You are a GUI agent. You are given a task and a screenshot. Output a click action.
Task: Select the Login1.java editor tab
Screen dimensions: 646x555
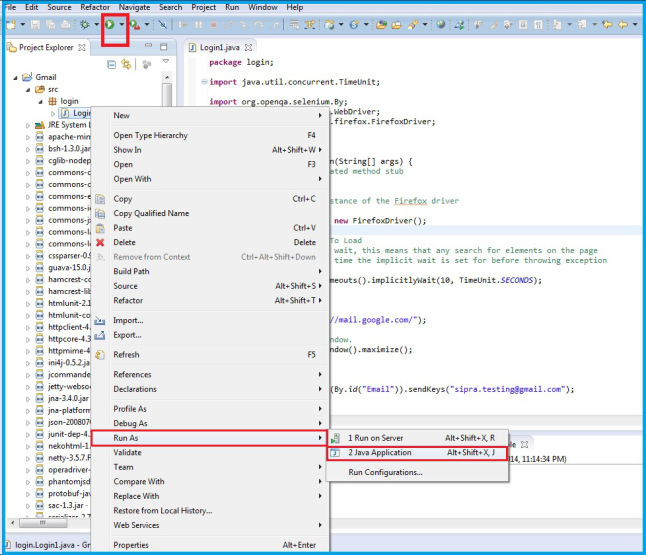pyautogui.click(x=219, y=46)
